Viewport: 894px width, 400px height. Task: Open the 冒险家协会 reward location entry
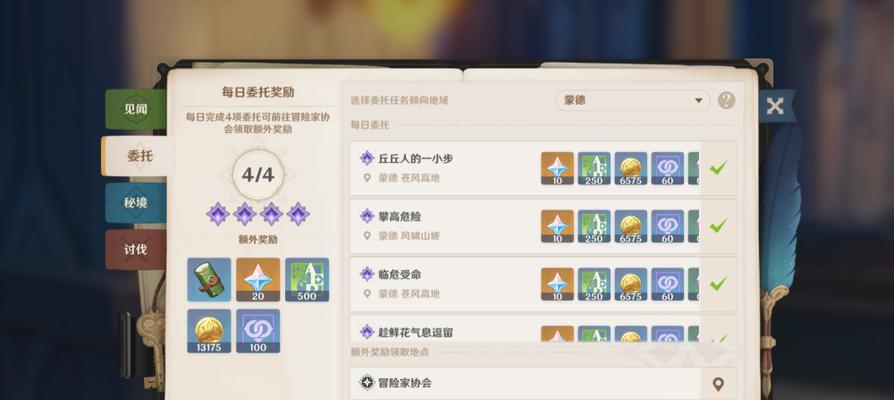click(543, 383)
